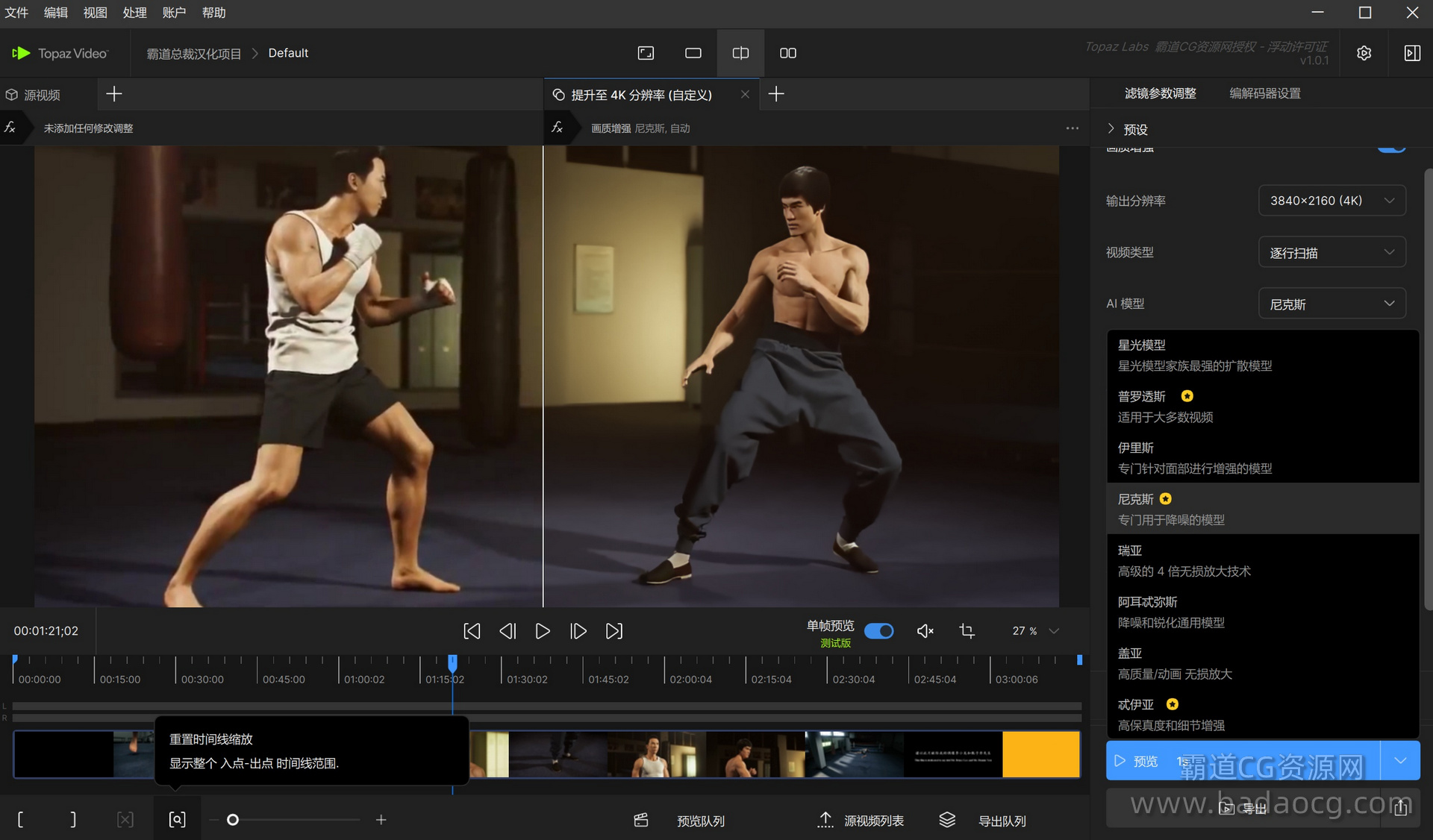Open the filter options three-dot menu
The width and height of the screenshot is (1433, 840).
(x=1072, y=128)
